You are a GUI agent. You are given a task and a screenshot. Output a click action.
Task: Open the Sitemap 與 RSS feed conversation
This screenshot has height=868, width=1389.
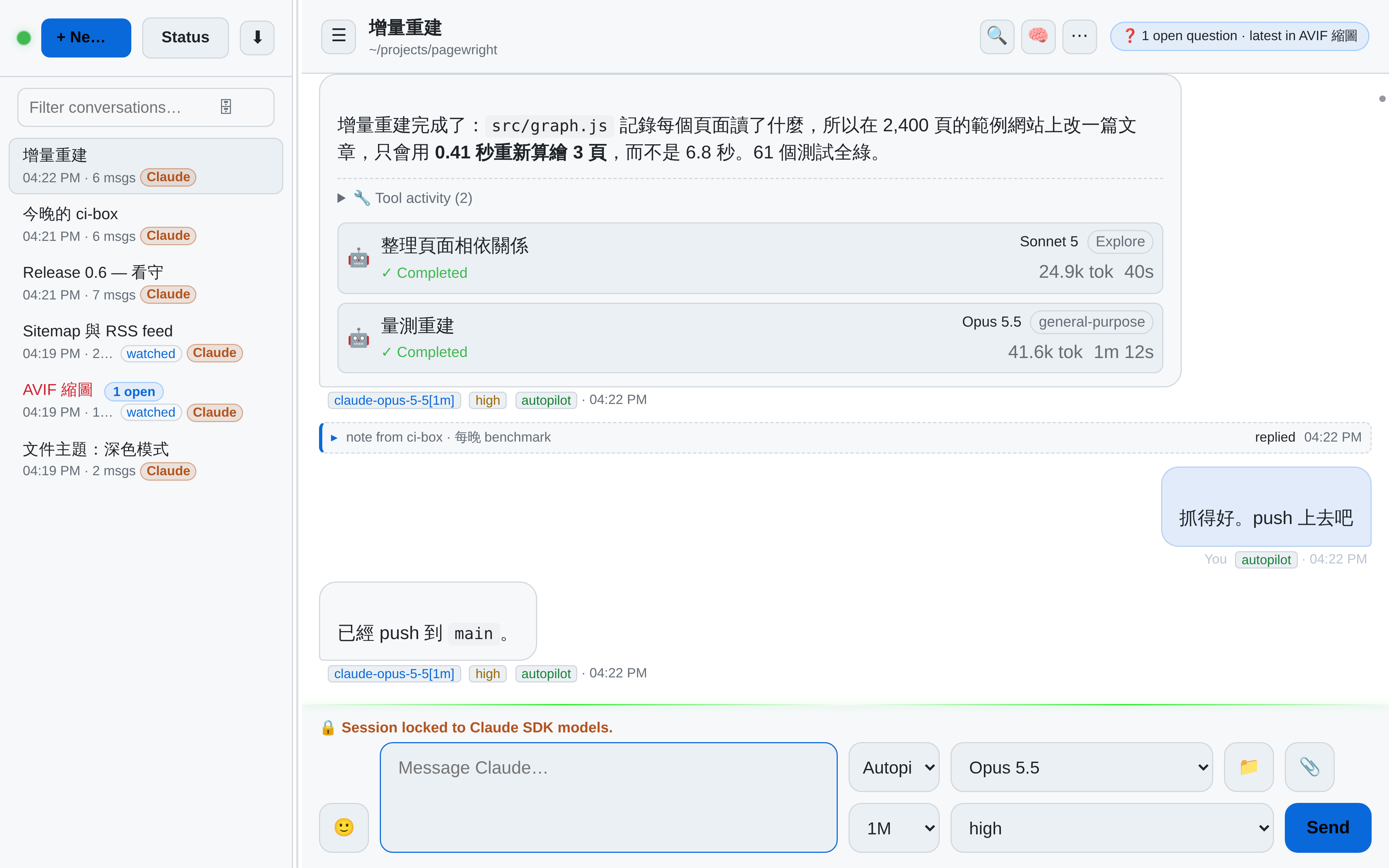(146, 341)
